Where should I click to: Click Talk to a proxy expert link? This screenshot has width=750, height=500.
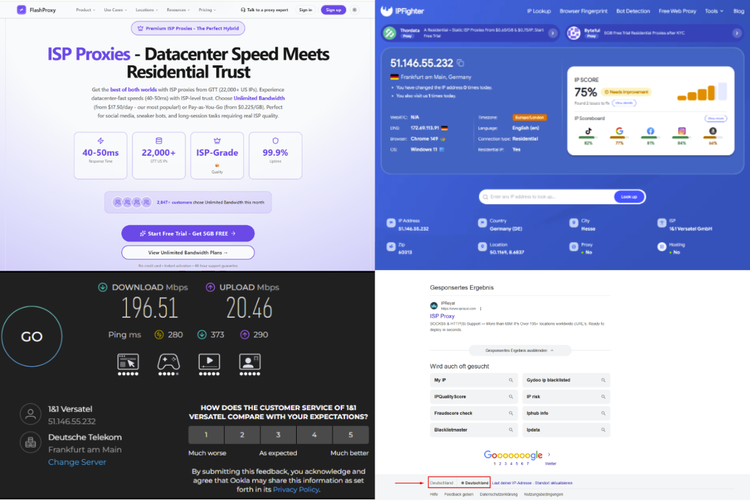pyautogui.click(x=264, y=10)
